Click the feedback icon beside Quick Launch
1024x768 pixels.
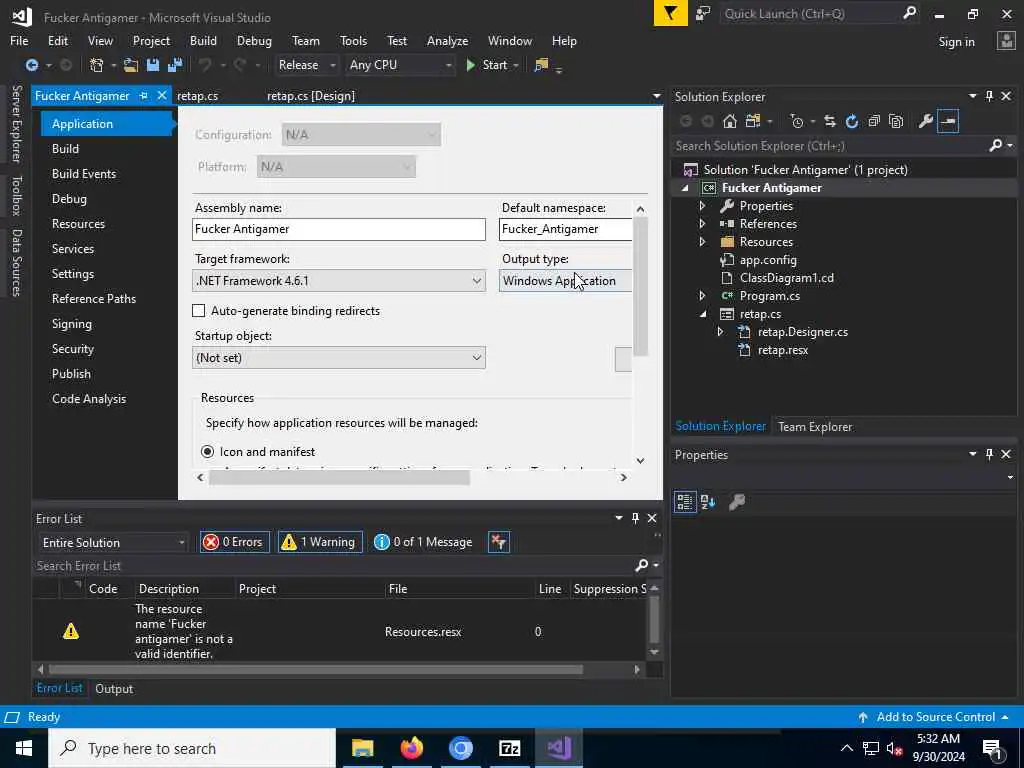click(703, 13)
